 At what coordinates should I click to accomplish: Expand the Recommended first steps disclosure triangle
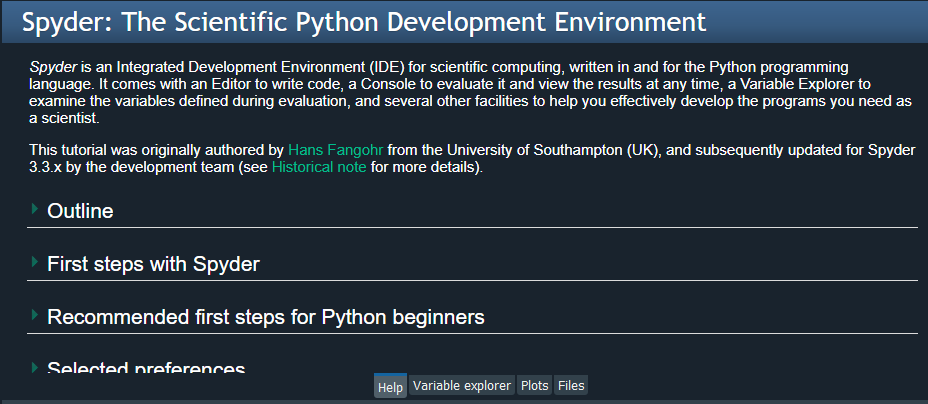coord(35,315)
